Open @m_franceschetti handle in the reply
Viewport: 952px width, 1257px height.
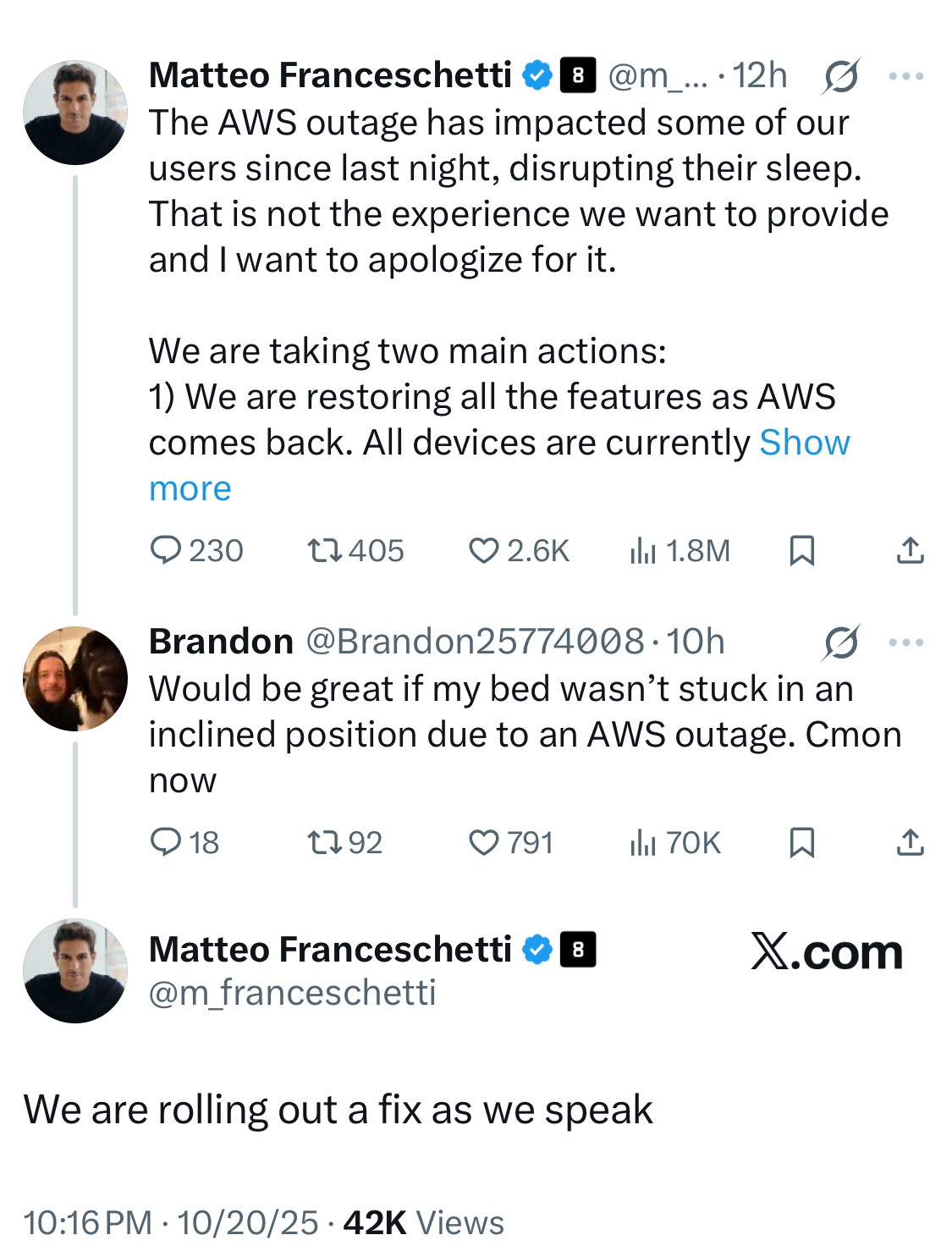[x=292, y=993]
